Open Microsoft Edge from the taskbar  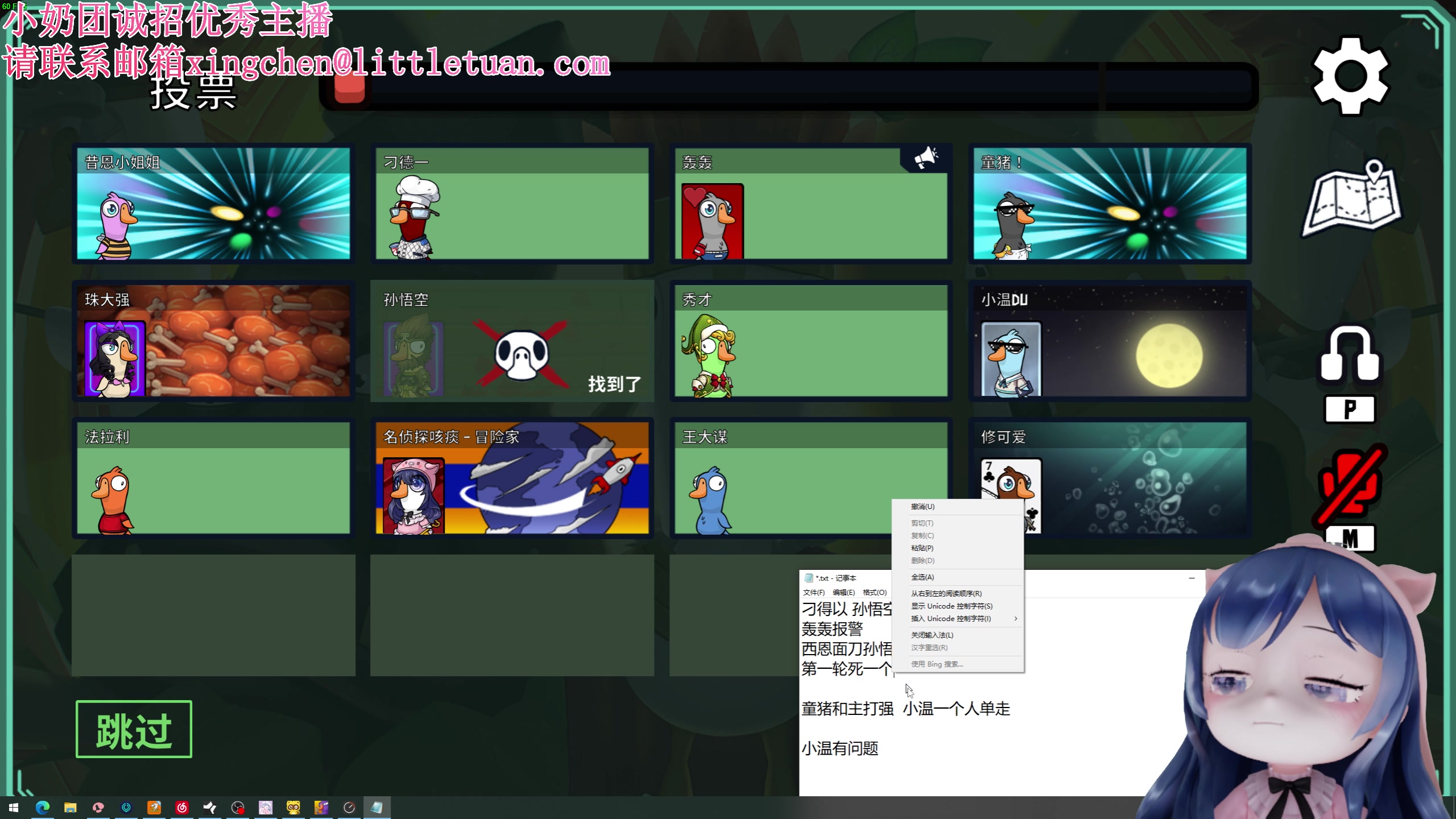(x=43, y=807)
